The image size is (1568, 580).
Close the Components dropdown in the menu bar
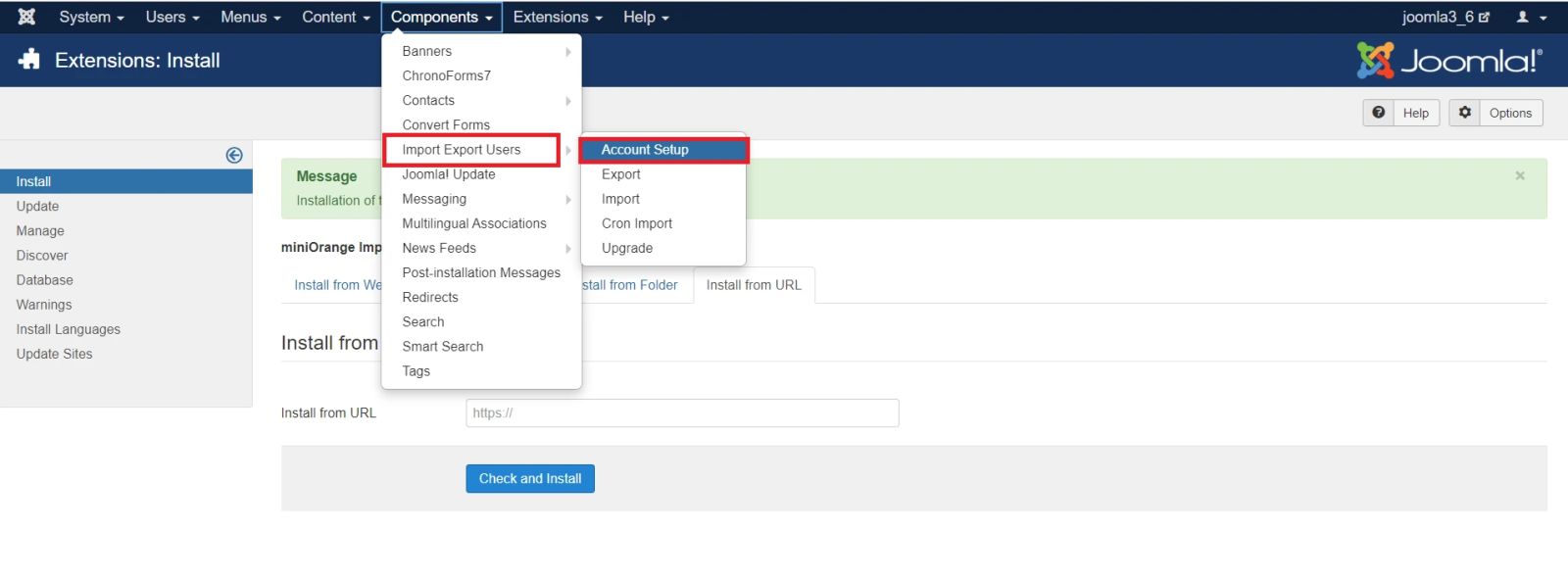tap(441, 17)
